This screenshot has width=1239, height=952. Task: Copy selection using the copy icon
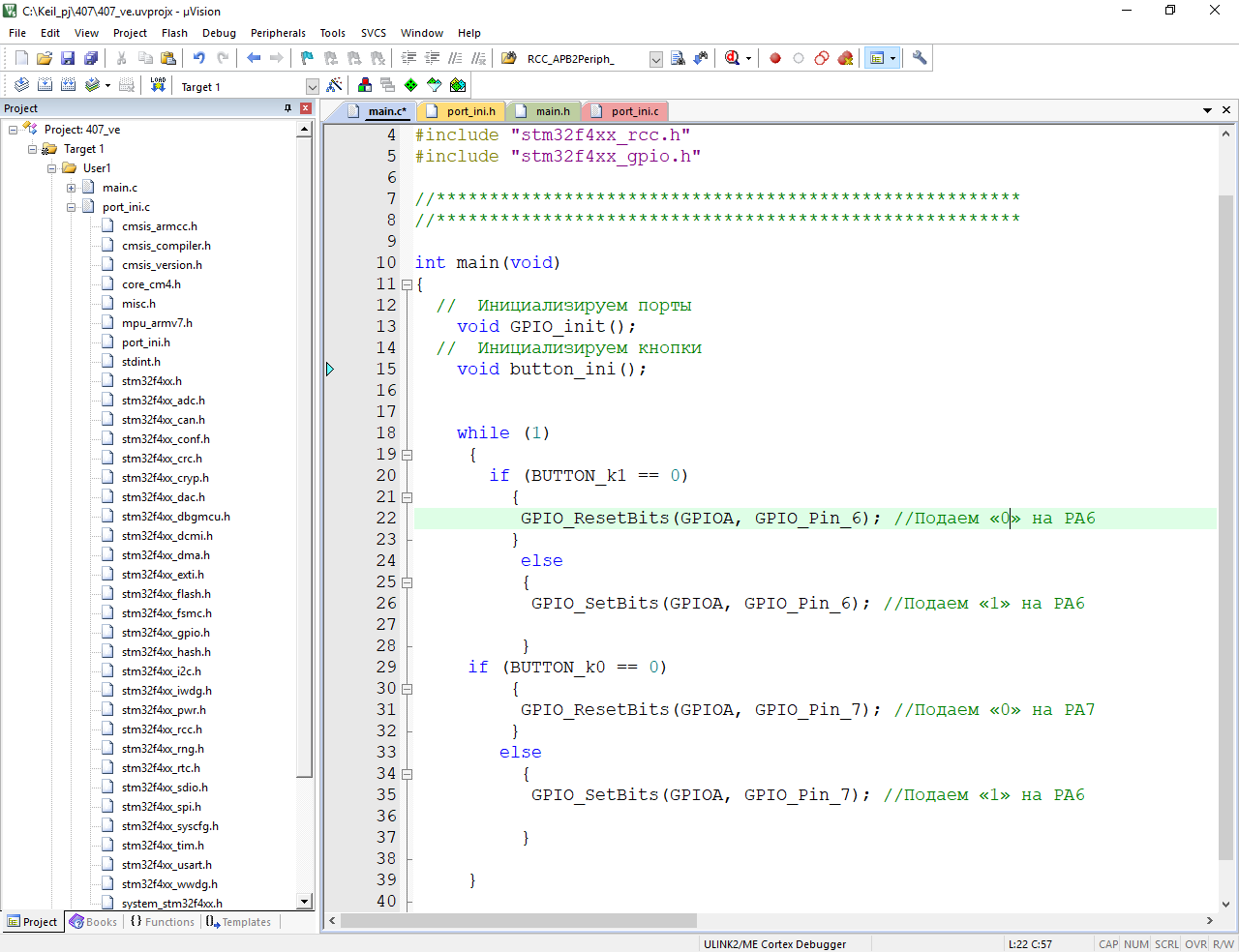tap(145, 58)
